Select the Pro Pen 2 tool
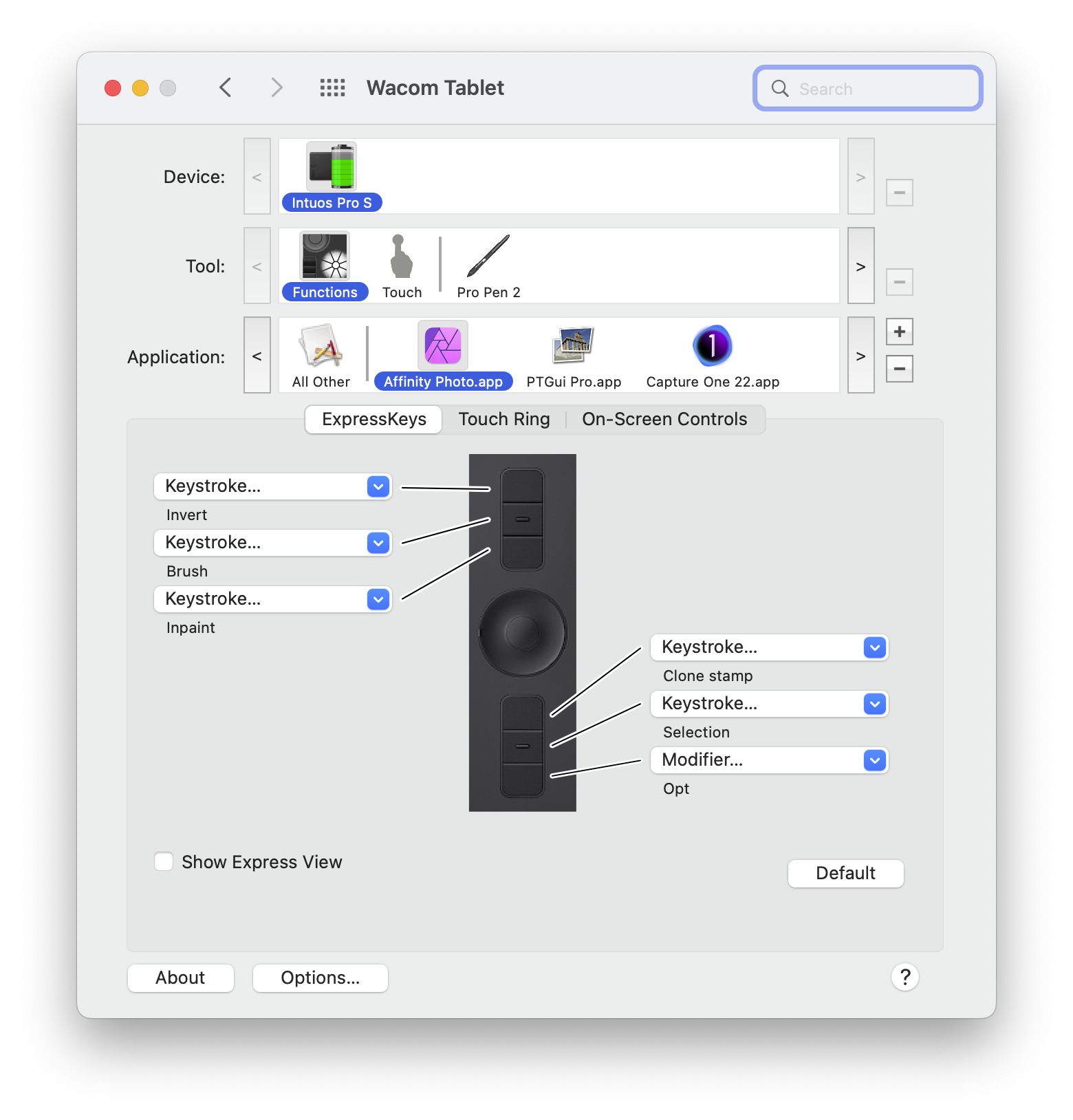 [x=488, y=256]
